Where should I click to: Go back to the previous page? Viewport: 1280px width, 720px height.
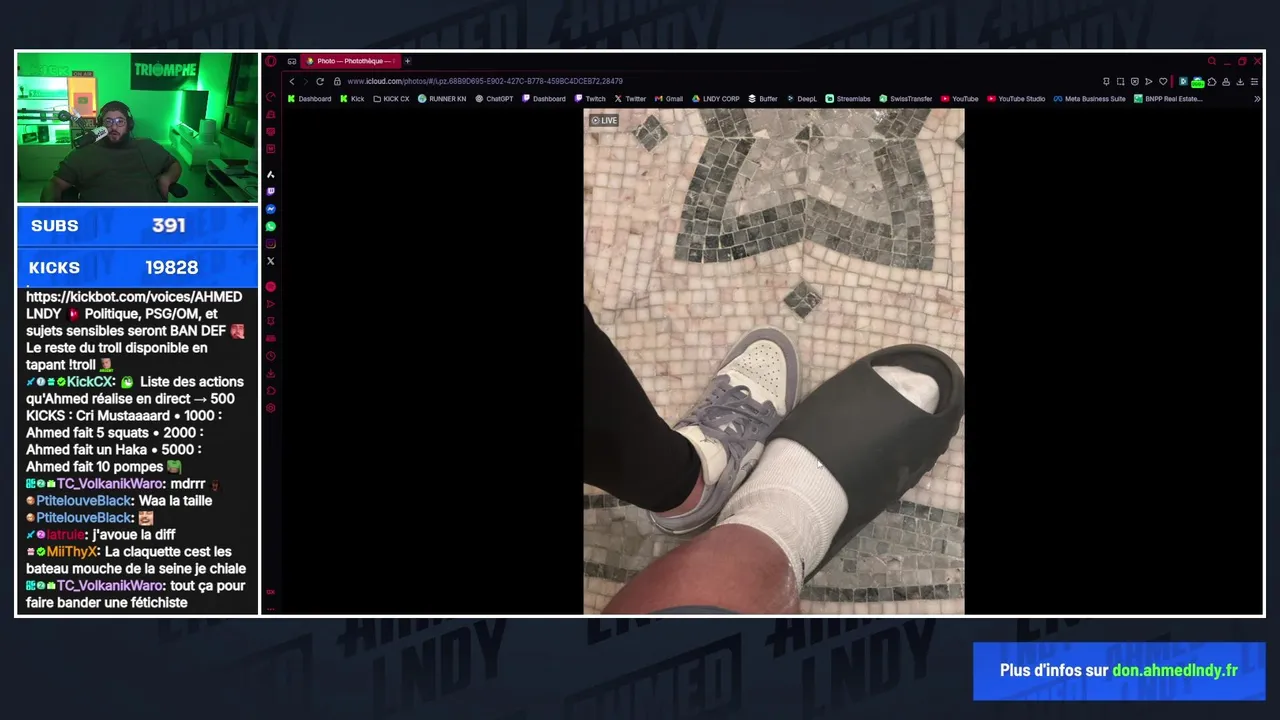292,81
